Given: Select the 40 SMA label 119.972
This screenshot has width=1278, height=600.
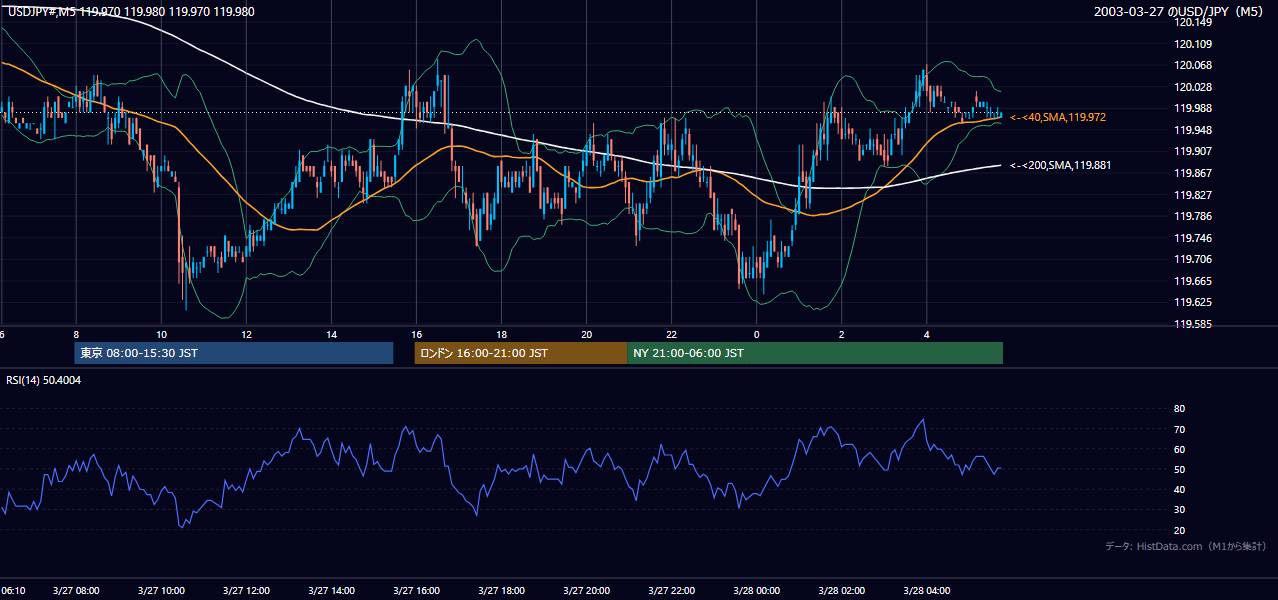Looking at the screenshot, I should [x=1058, y=118].
